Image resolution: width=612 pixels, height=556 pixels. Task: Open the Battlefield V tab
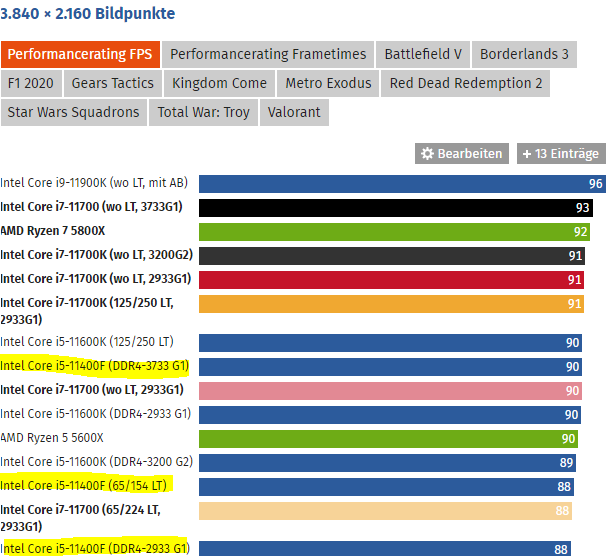423,54
